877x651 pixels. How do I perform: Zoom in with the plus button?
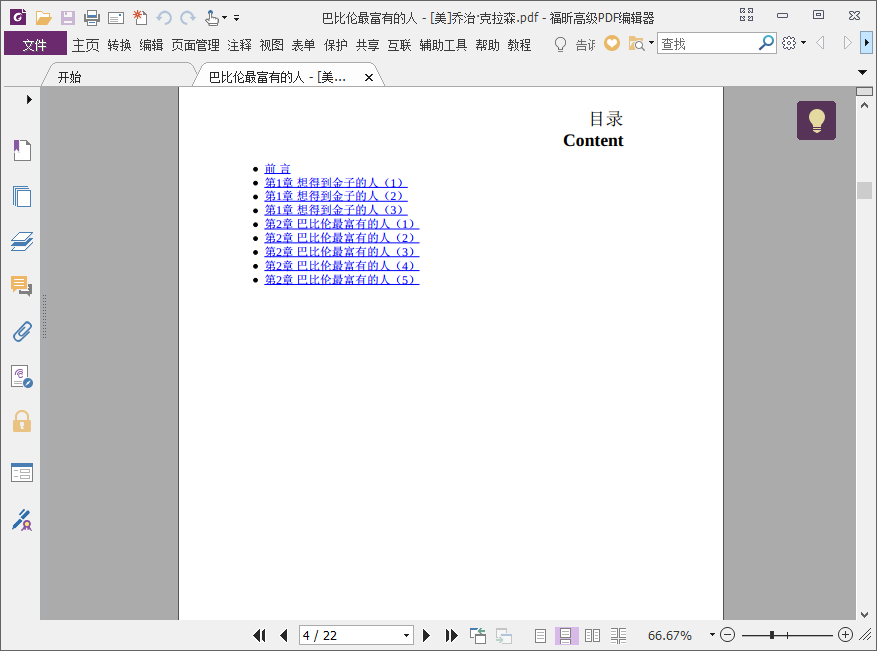pos(846,635)
